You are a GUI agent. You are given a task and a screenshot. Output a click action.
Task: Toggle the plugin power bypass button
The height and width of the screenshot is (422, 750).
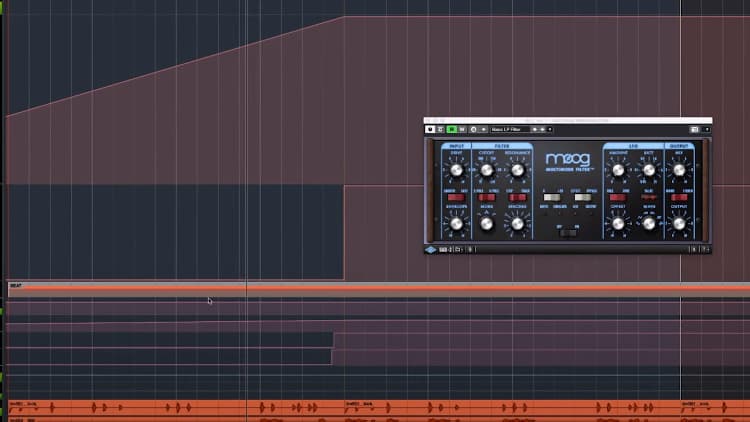(430, 130)
